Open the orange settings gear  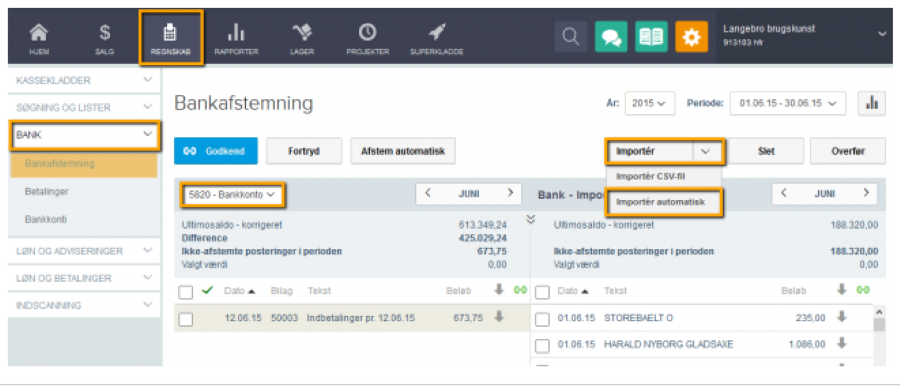[x=691, y=37]
